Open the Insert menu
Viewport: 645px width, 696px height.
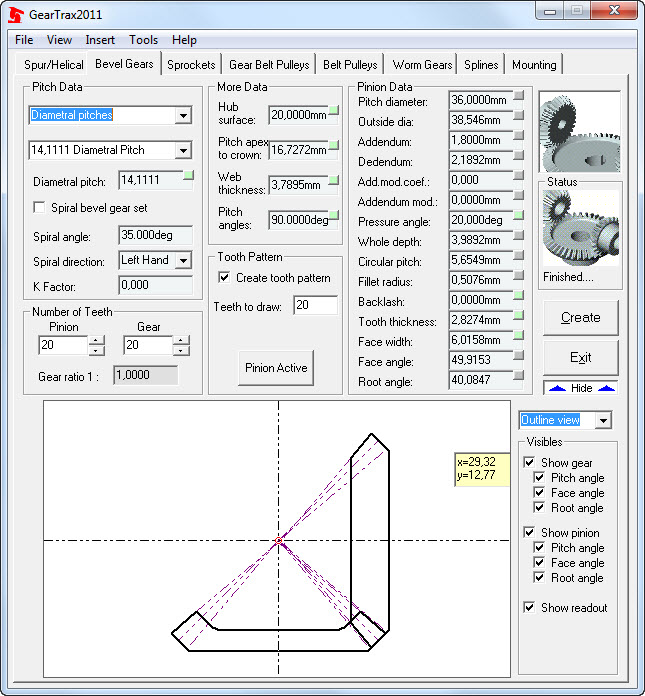tap(100, 40)
